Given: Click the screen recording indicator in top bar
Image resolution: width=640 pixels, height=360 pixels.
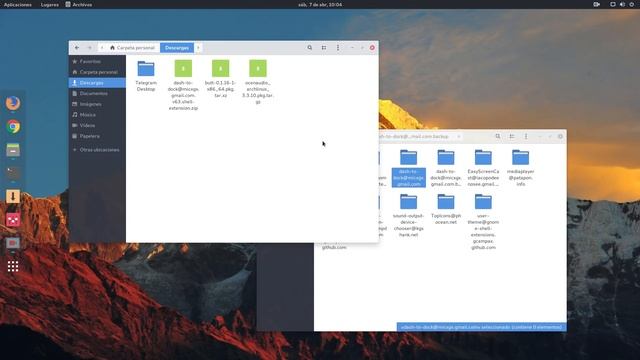Looking at the screenshot, I should 596,4.
